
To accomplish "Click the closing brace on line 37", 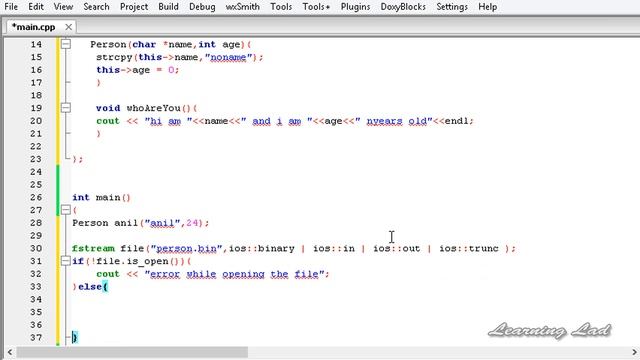I will point(74,337).
